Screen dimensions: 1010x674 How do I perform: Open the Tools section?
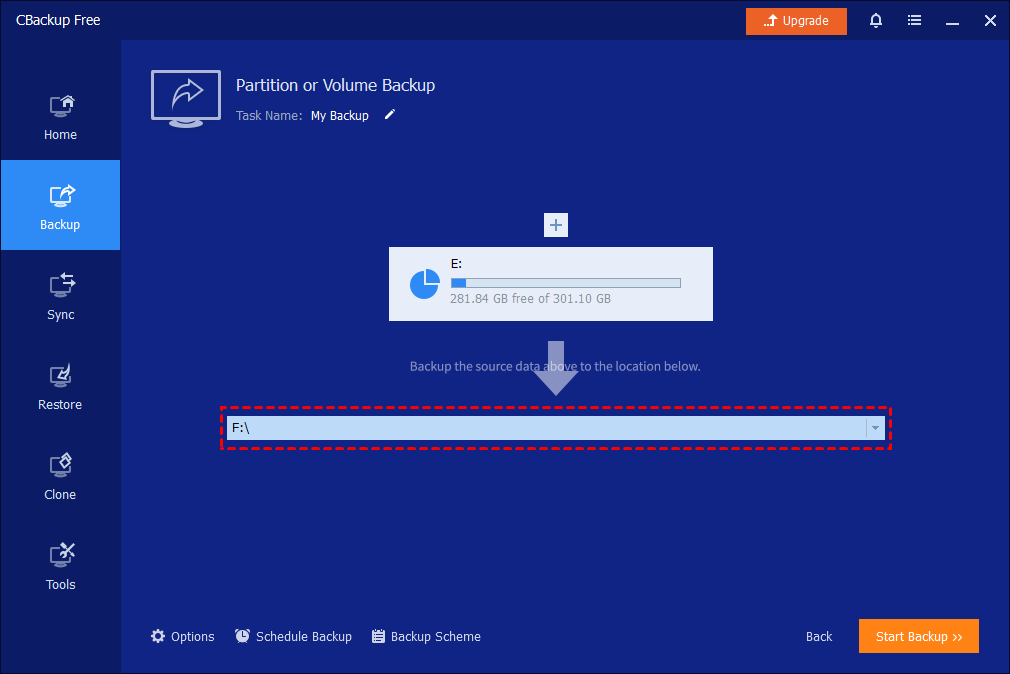[60, 566]
